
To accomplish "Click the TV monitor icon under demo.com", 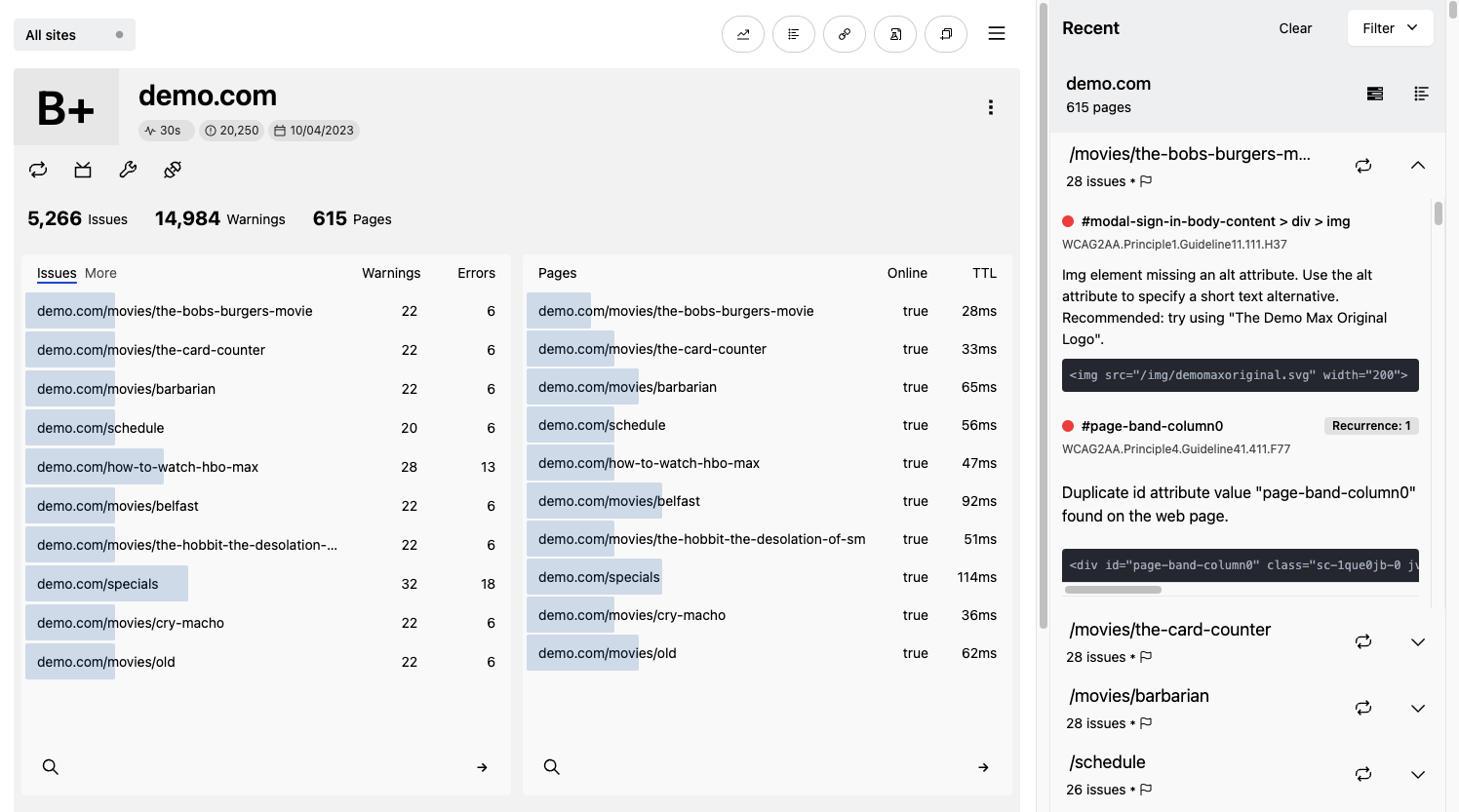I will [83, 170].
